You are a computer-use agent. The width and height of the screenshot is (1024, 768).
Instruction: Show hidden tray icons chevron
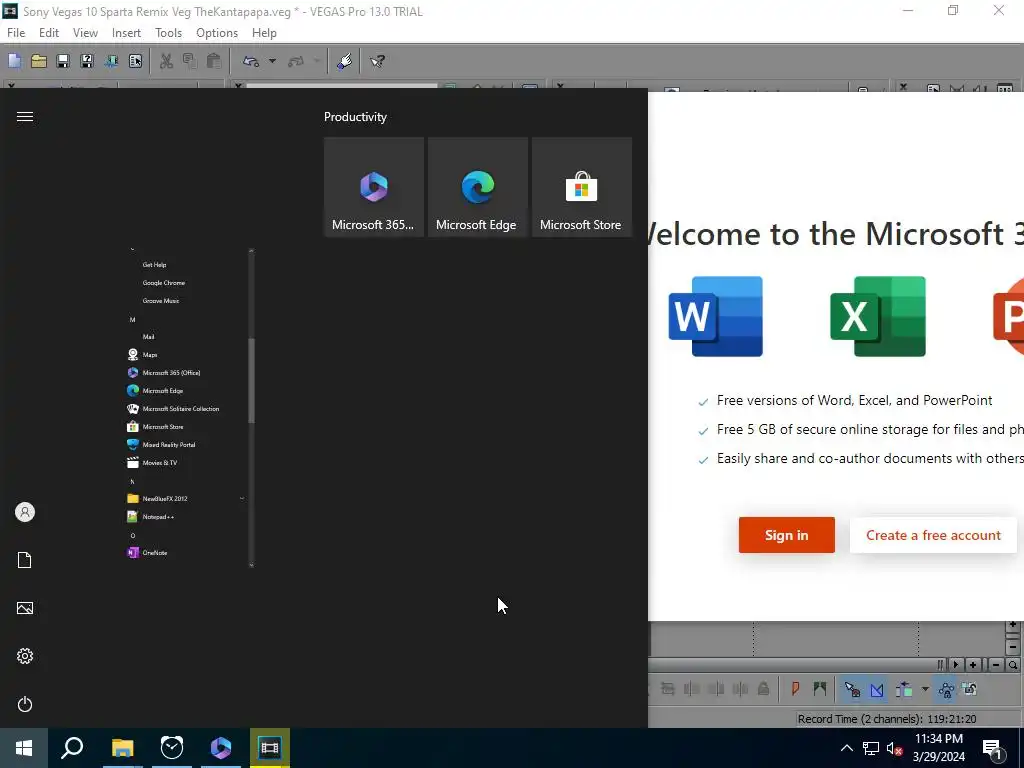(846, 748)
